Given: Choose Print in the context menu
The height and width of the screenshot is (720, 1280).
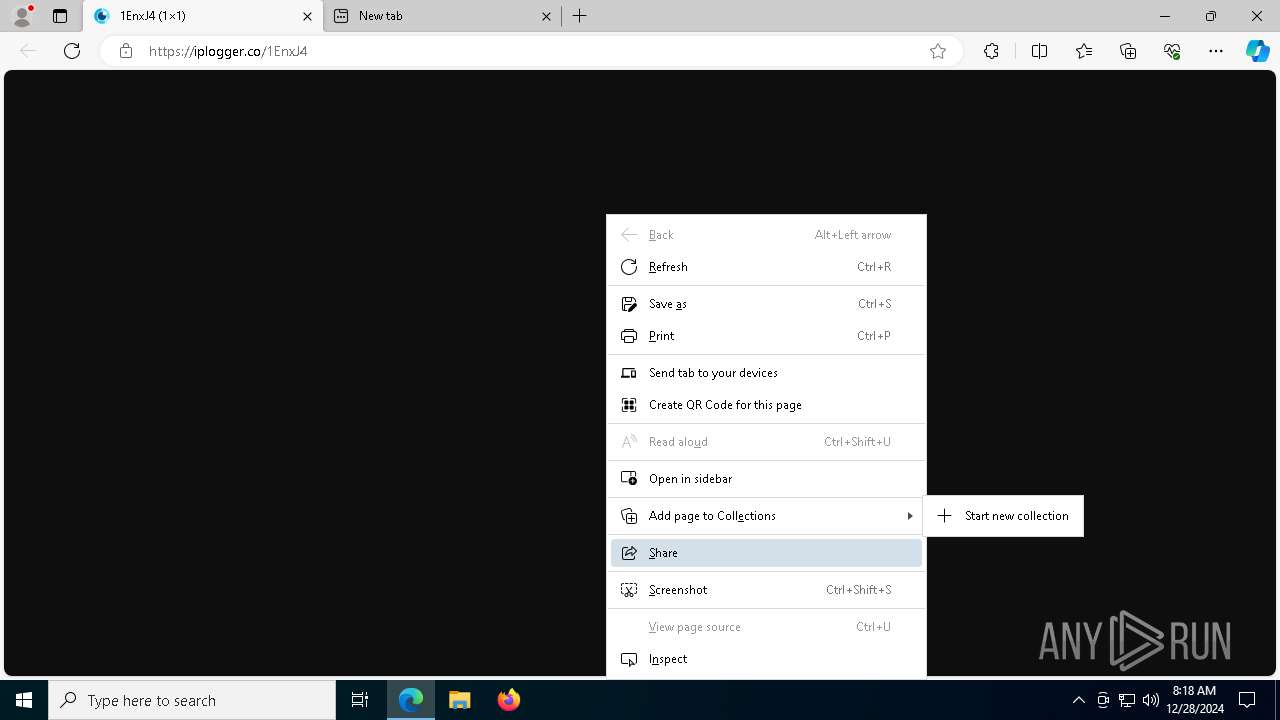Looking at the screenshot, I should pyautogui.click(x=766, y=336).
